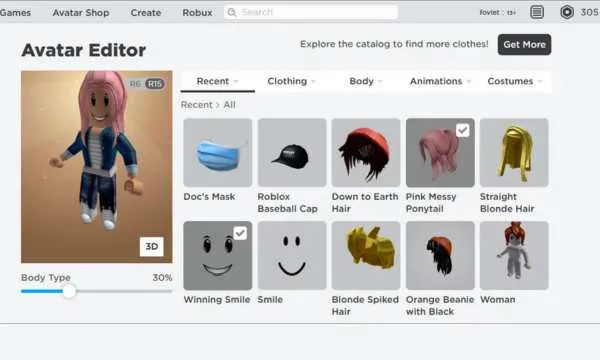Click the Straight Blonde Hair item name
Viewport: 600px width, 360px height.
(x=507, y=202)
